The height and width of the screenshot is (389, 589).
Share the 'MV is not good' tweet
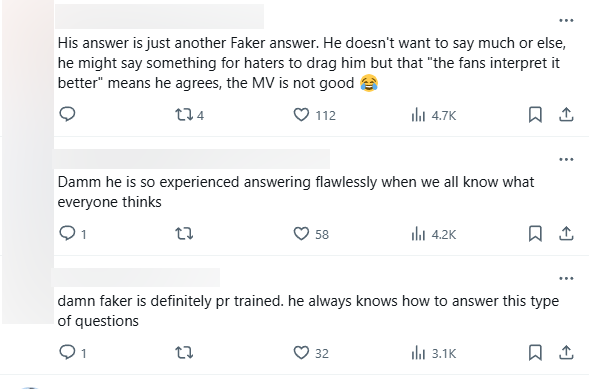pyautogui.click(x=566, y=115)
